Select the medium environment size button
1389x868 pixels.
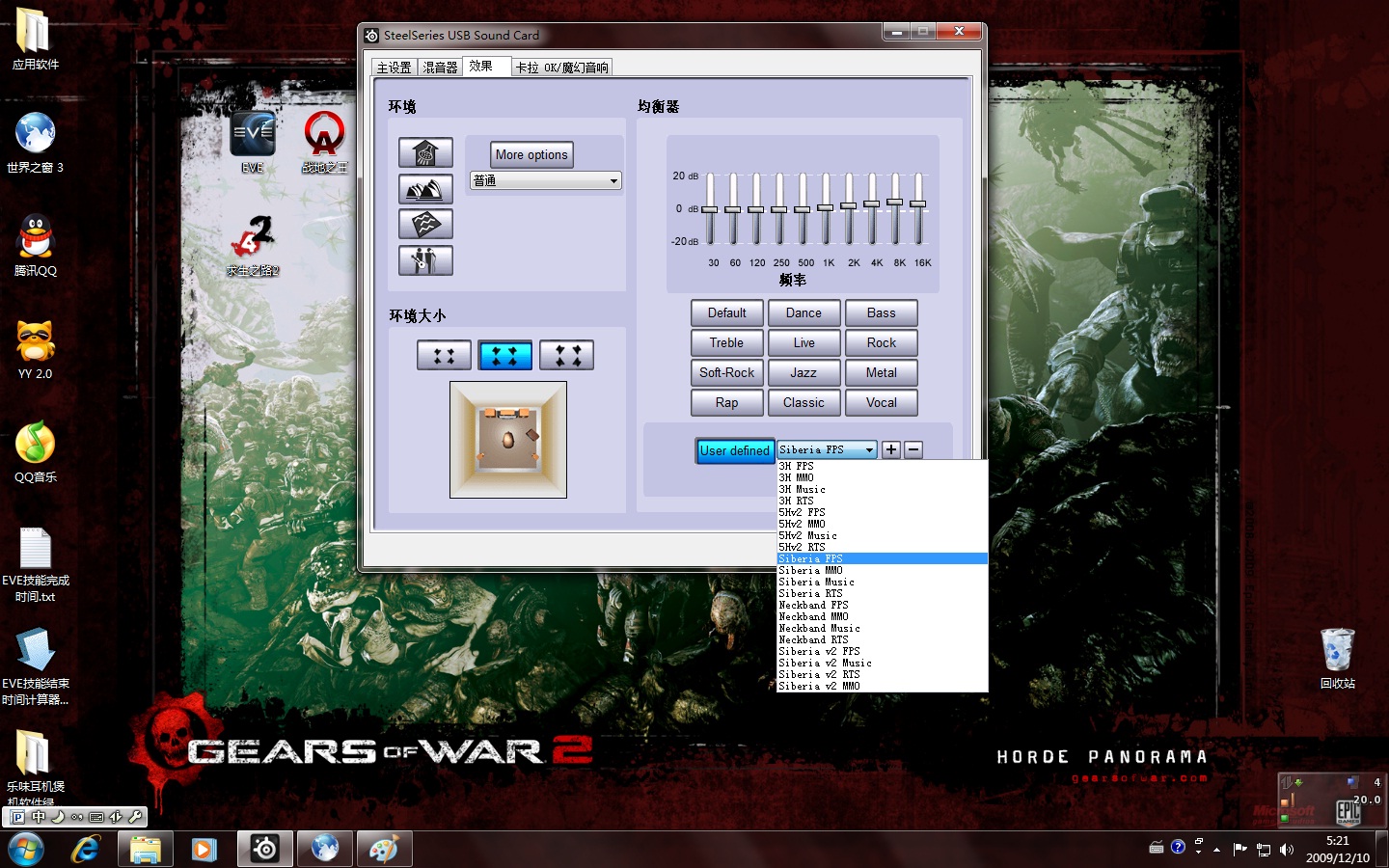tap(505, 355)
